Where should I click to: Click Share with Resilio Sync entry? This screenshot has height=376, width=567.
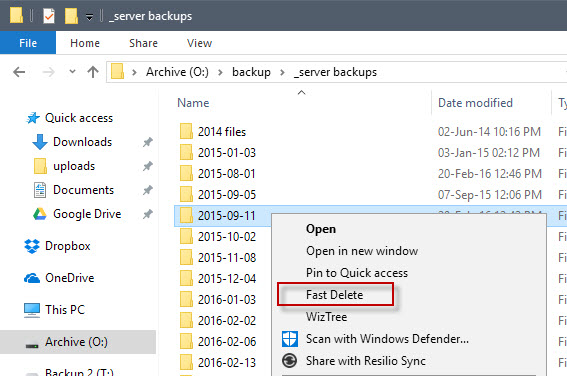pos(366,361)
